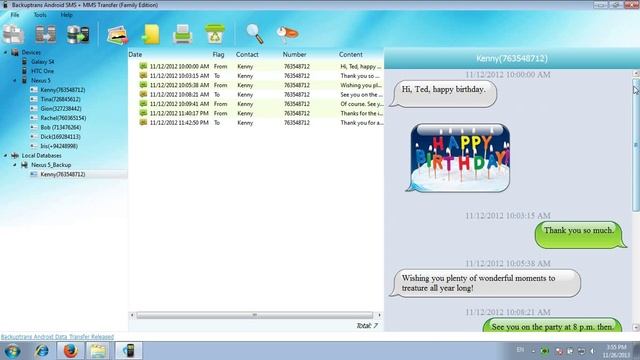The image size is (640, 360).
Task: Launch Internet Explorer from taskbar
Action: 42,351
